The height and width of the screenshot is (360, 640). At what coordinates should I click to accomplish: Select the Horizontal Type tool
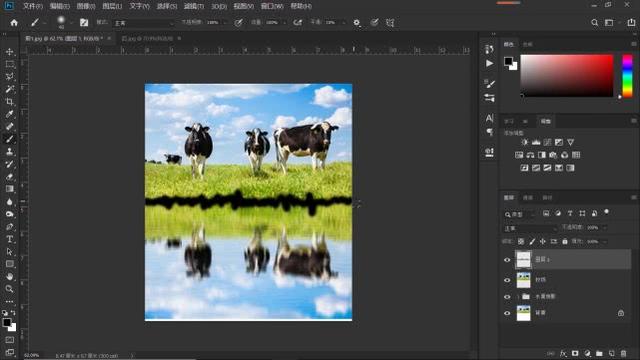(9, 239)
